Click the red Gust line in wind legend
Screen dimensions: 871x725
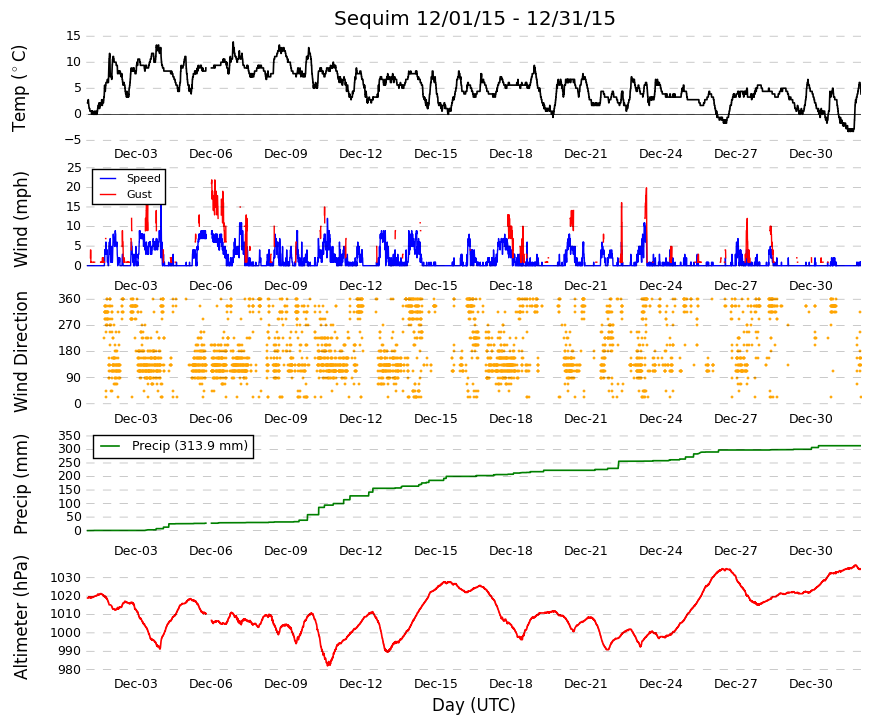tap(108, 194)
